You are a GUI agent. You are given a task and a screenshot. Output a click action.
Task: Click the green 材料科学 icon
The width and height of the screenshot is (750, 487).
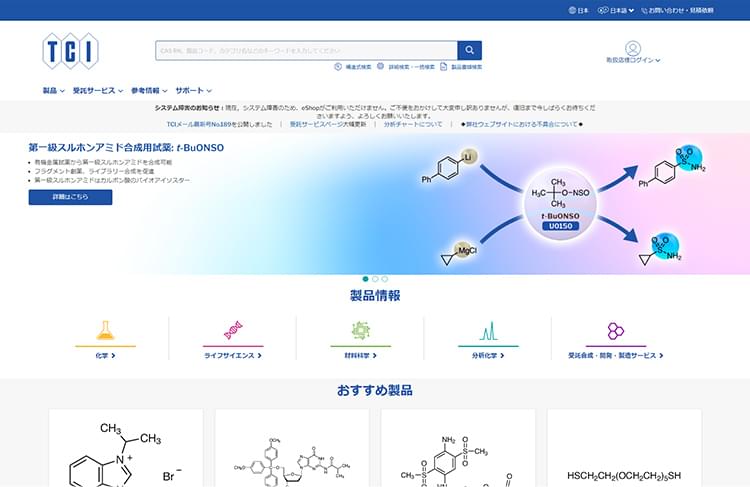point(361,331)
